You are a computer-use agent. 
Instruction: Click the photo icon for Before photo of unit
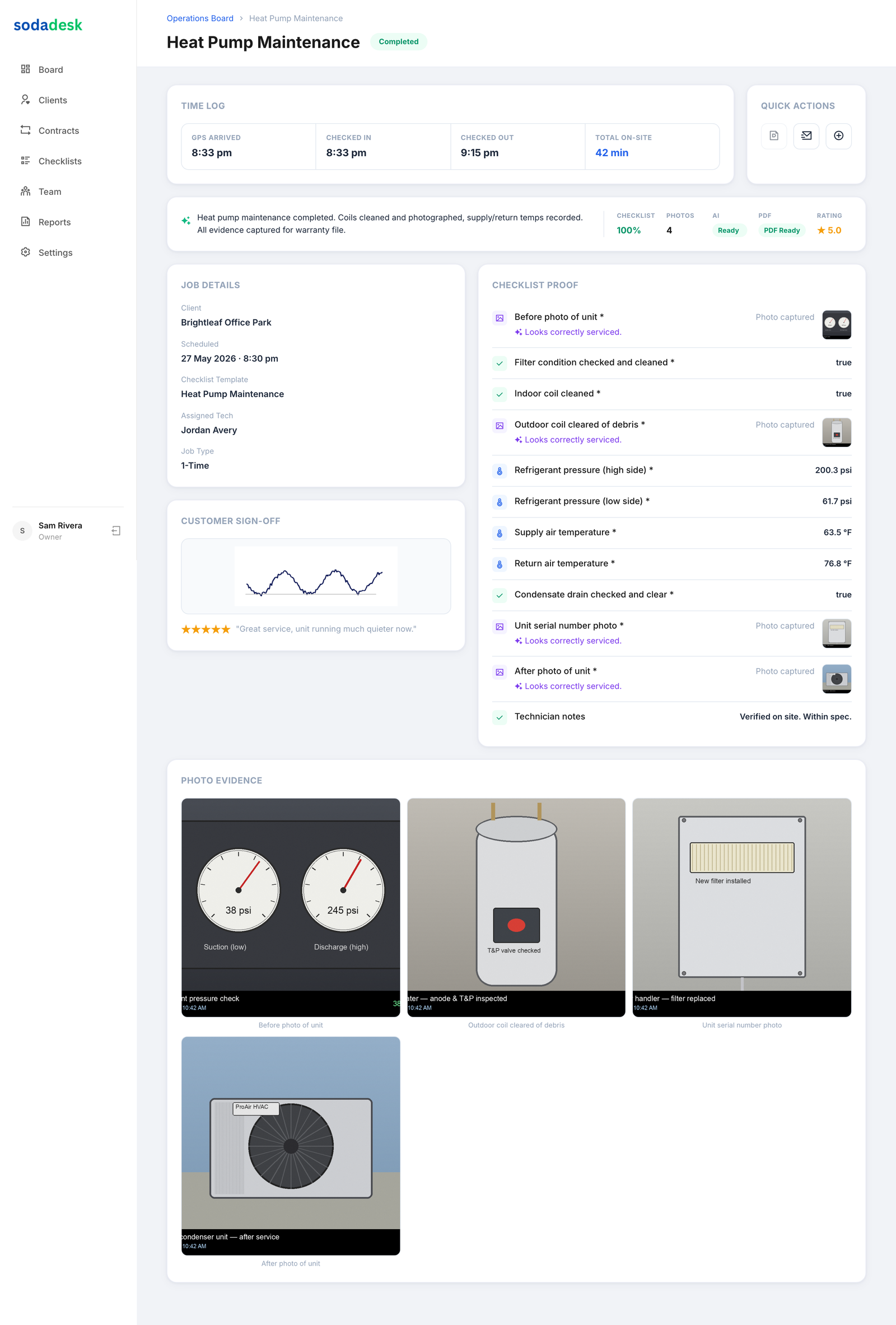[x=500, y=318]
